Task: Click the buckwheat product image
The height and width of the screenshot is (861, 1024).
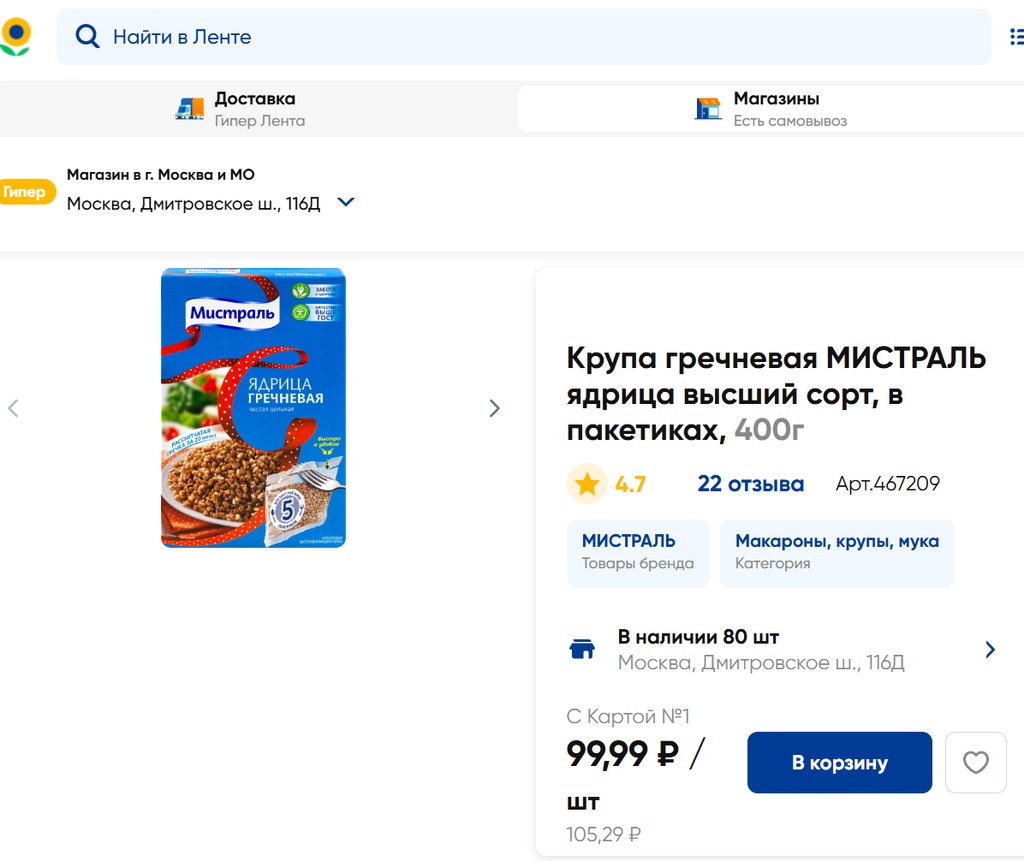Action: (253, 408)
